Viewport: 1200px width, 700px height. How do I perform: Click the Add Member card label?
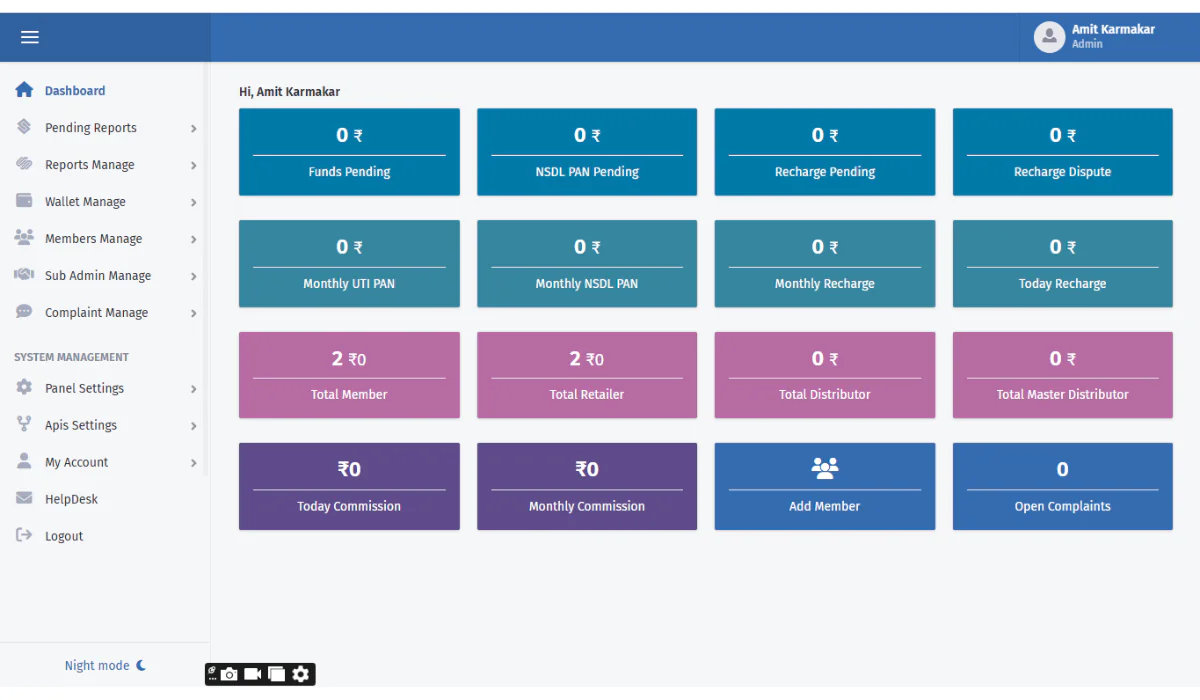[825, 506]
